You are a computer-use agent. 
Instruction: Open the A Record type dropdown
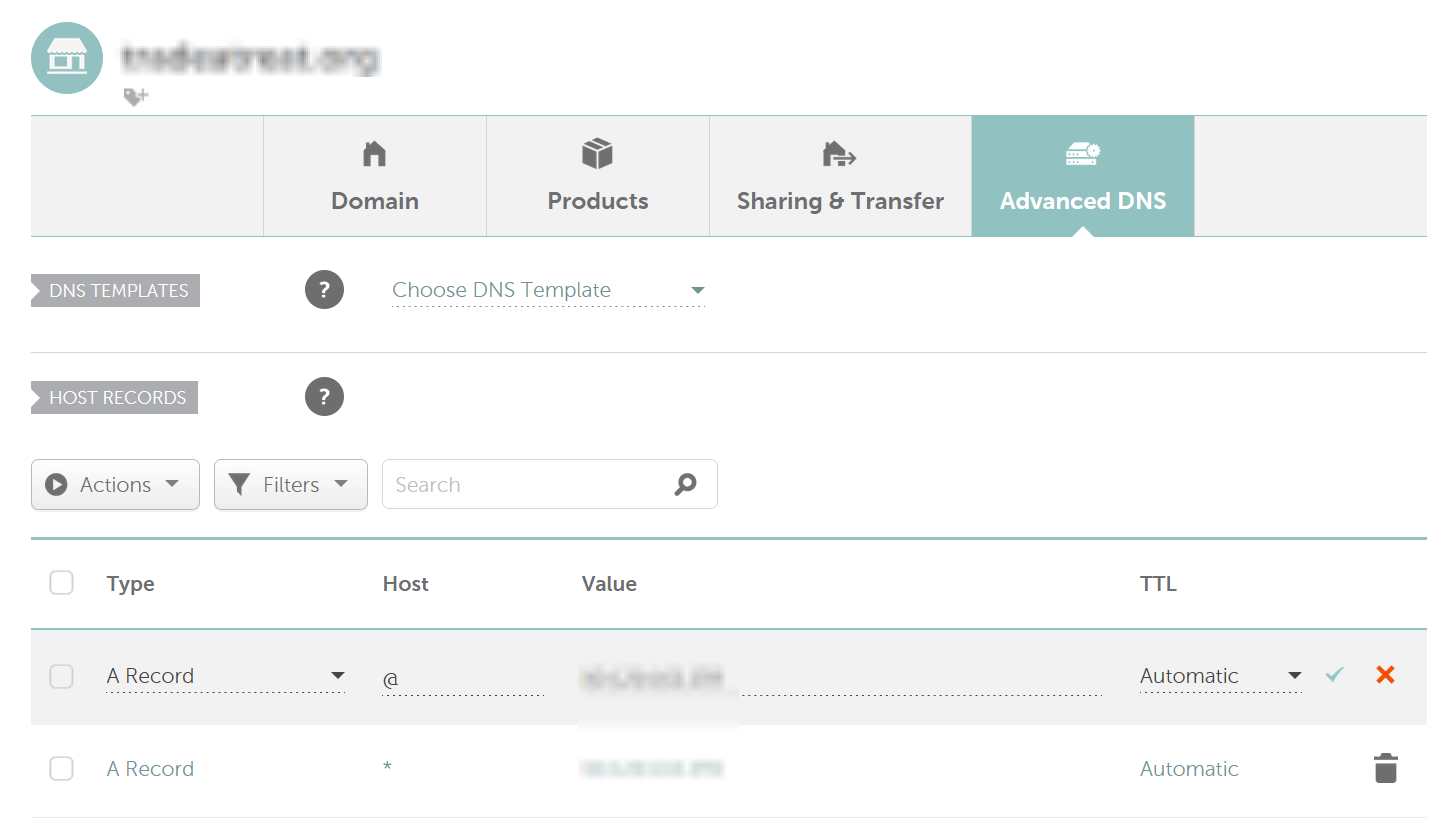point(226,676)
